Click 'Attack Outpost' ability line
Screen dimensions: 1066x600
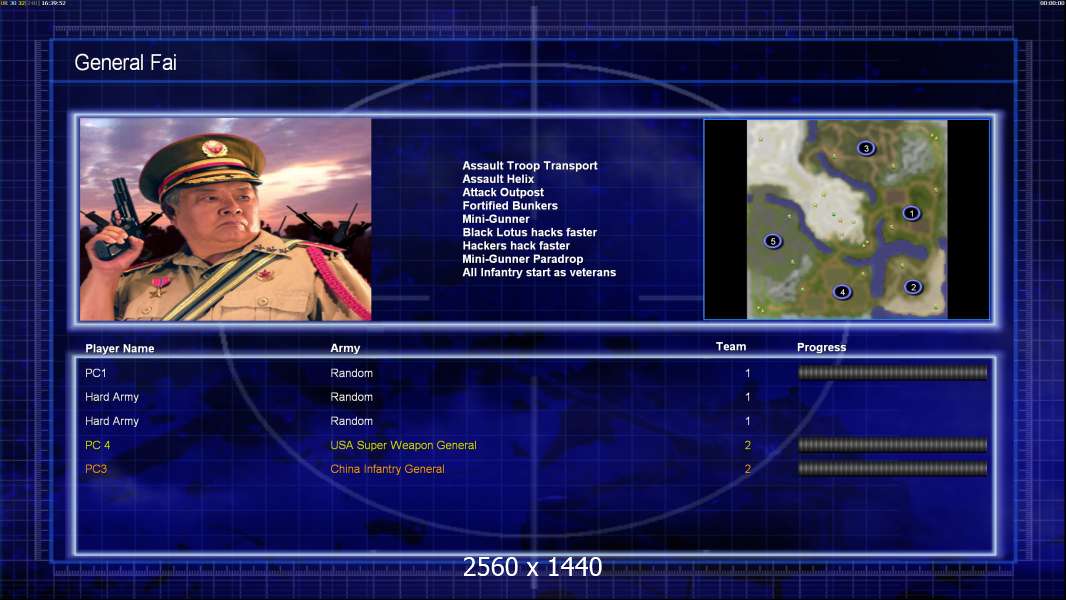pyautogui.click(x=502, y=192)
